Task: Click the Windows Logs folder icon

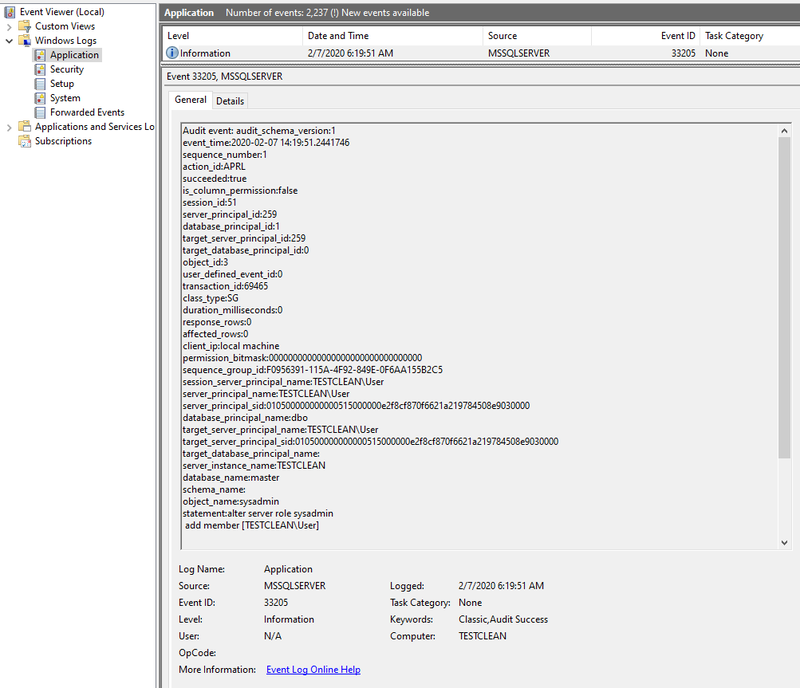Action: pyautogui.click(x=24, y=40)
